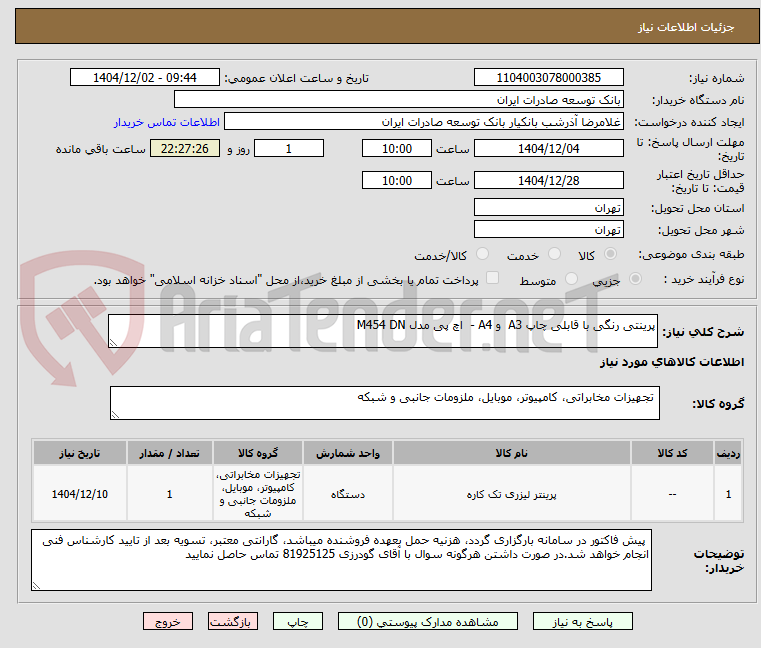This screenshot has width=761, height=648.
Task: Click the delivery province field تهران
Action: pyautogui.click(x=548, y=208)
